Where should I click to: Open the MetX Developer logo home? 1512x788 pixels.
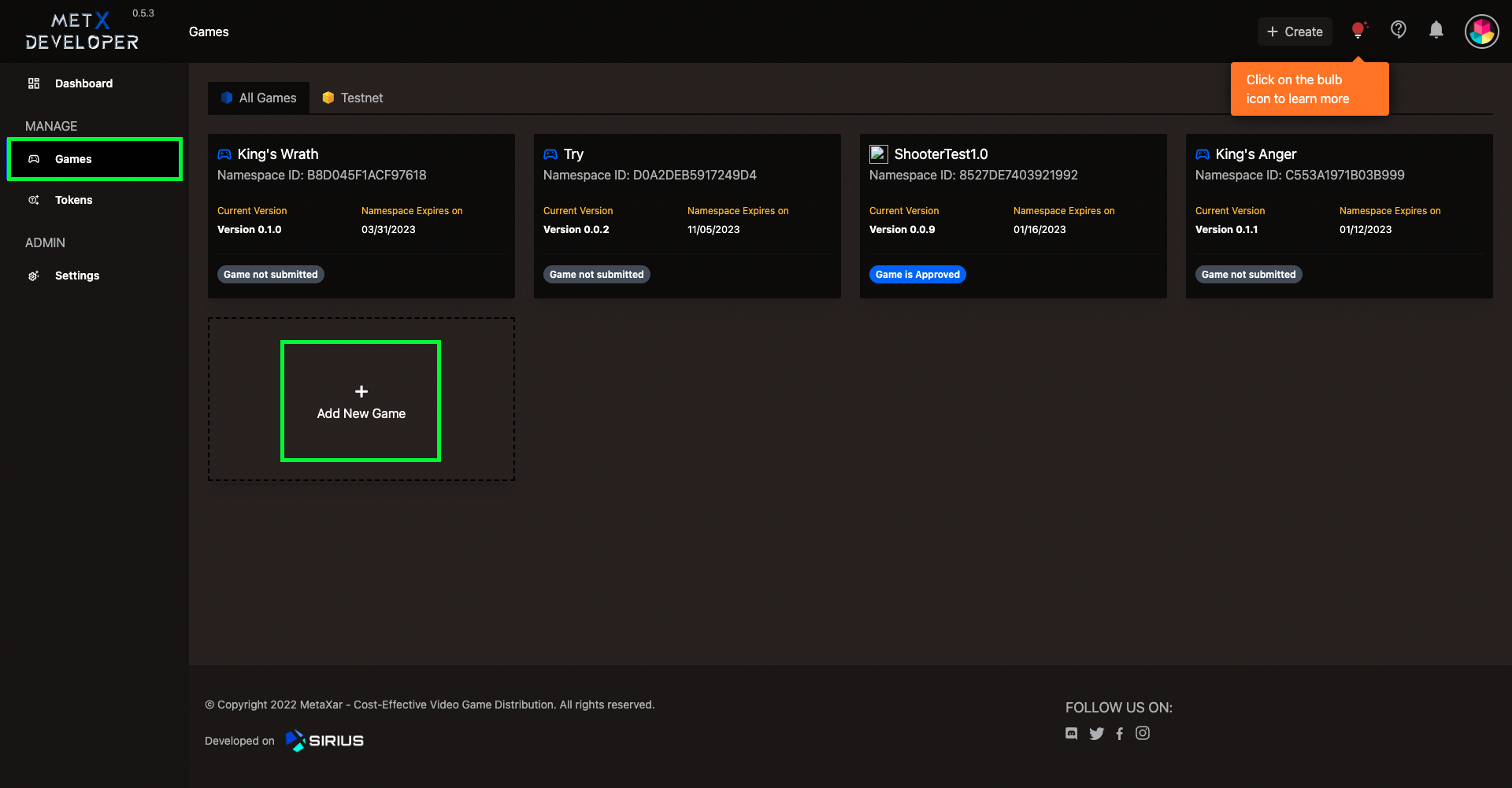[82, 31]
